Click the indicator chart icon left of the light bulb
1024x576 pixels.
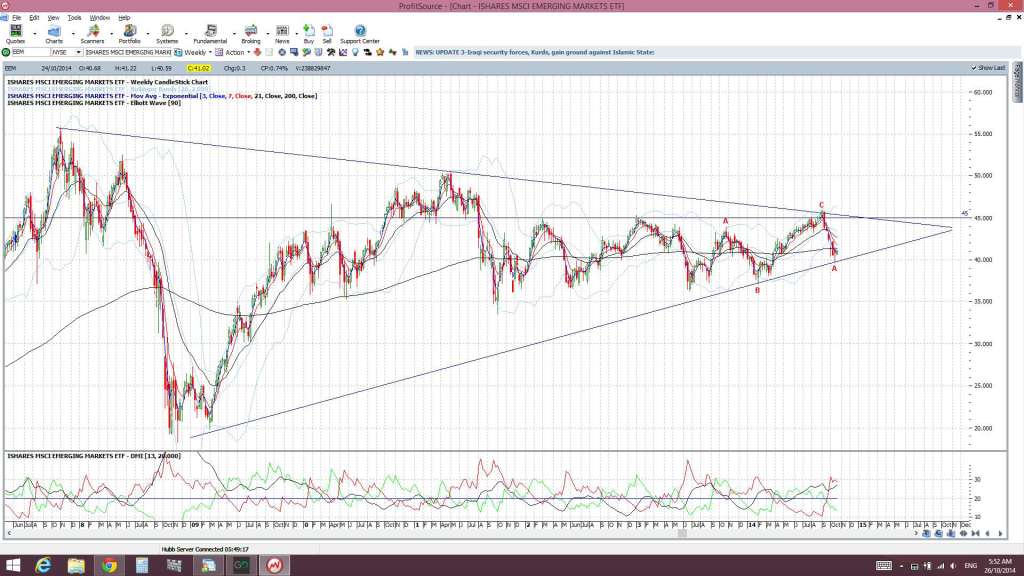tap(342, 52)
